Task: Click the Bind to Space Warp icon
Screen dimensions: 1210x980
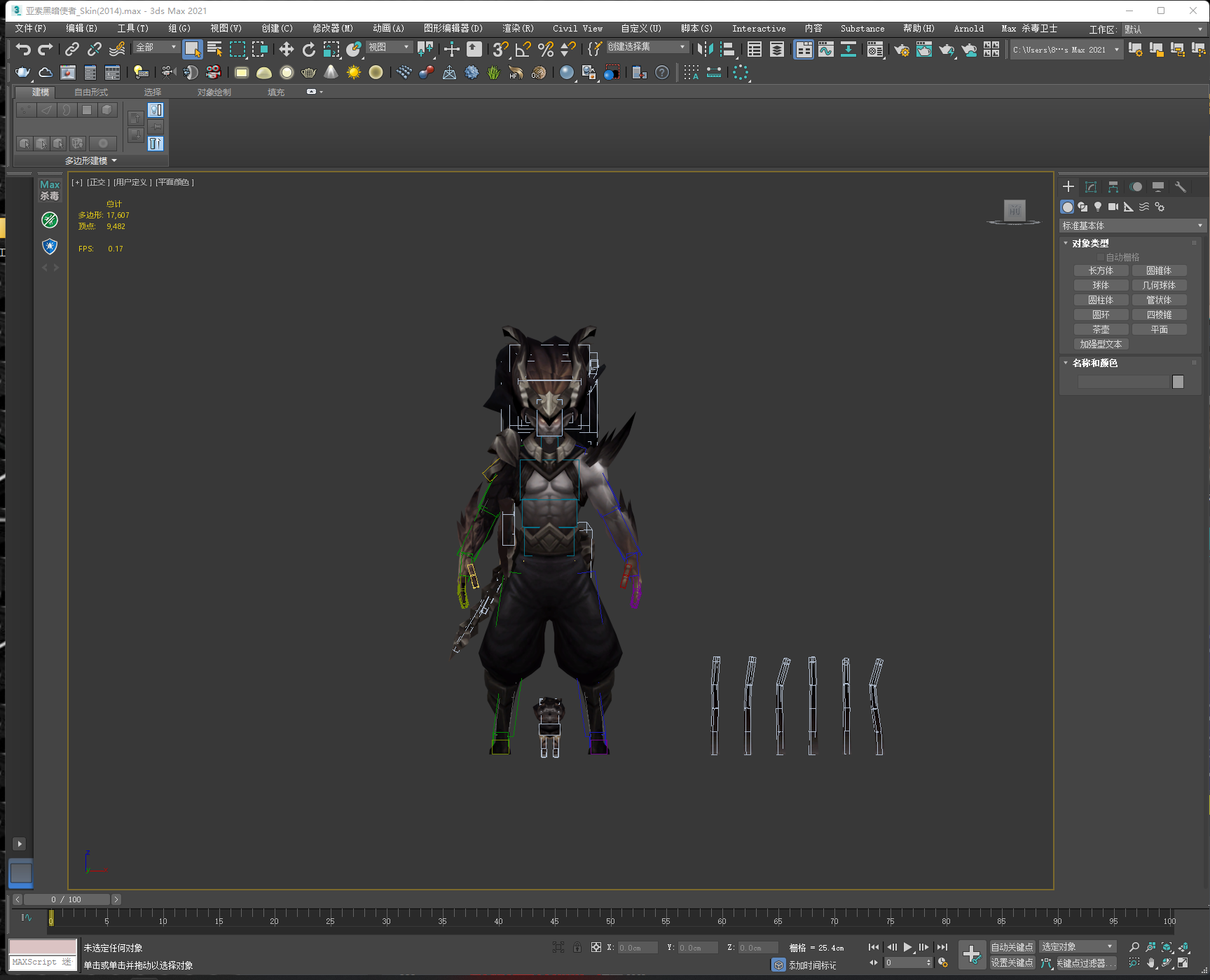Action: pos(117,49)
